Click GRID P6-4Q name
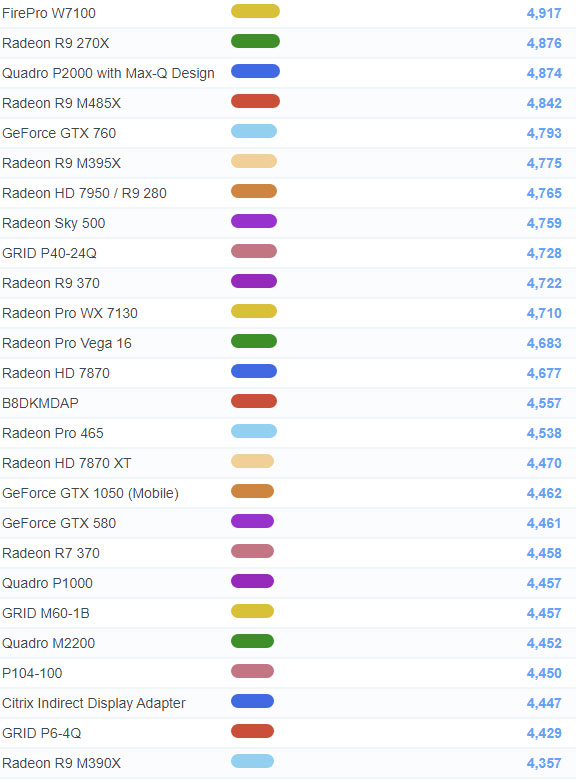The image size is (576, 781). click(x=41, y=733)
